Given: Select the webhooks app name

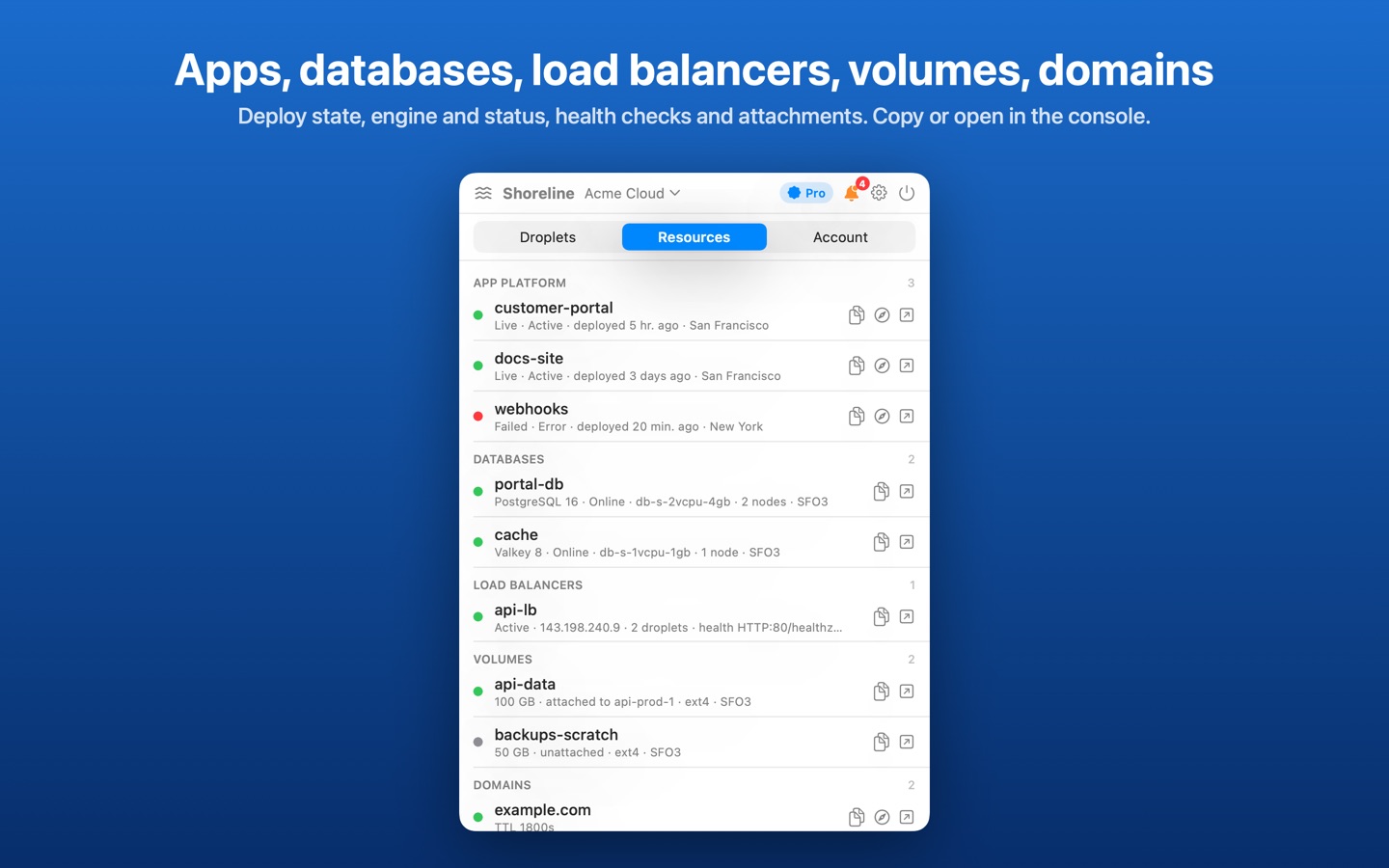Looking at the screenshot, I should pyautogui.click(x=531, y=409).
